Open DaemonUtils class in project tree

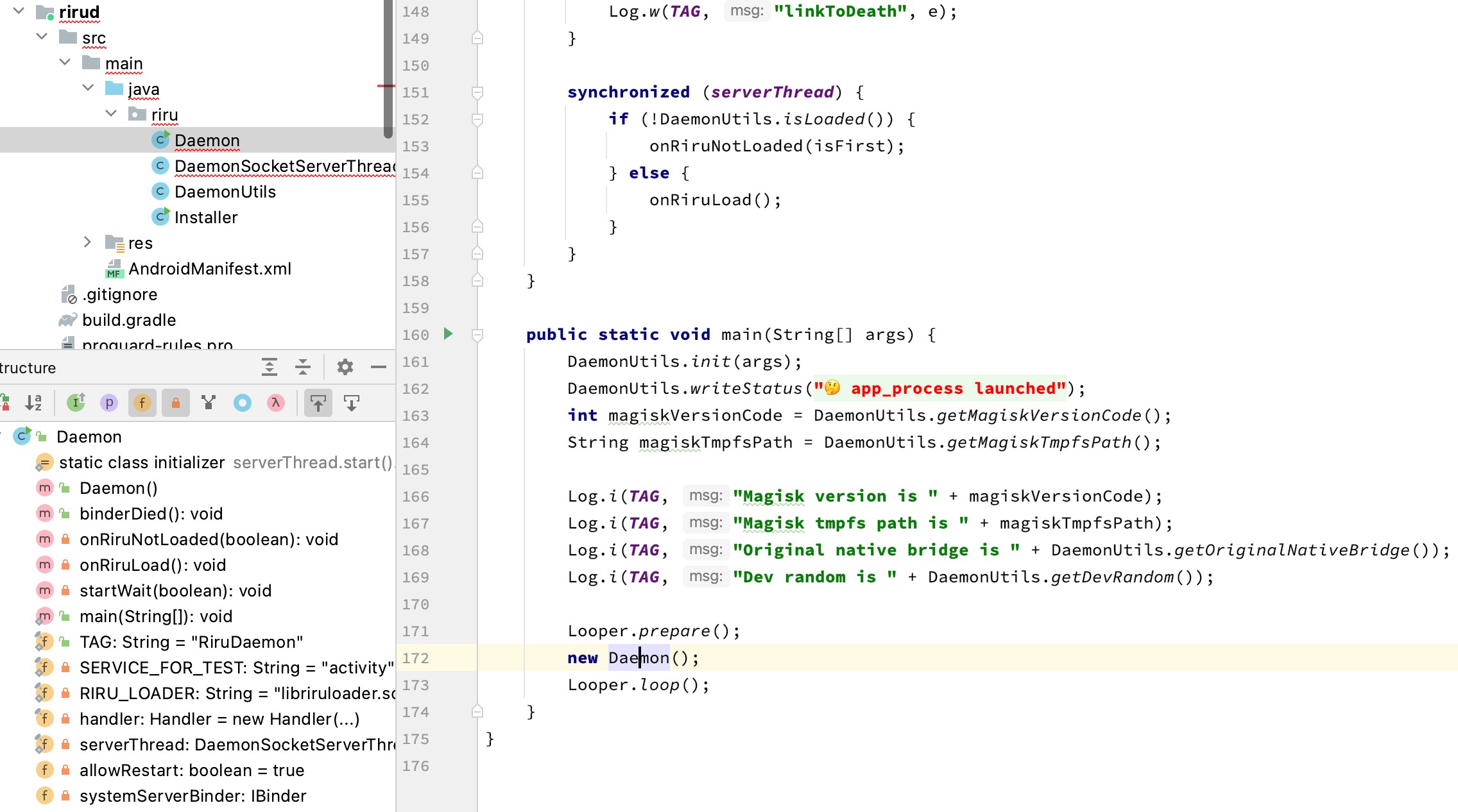click(x=225, y=192)
